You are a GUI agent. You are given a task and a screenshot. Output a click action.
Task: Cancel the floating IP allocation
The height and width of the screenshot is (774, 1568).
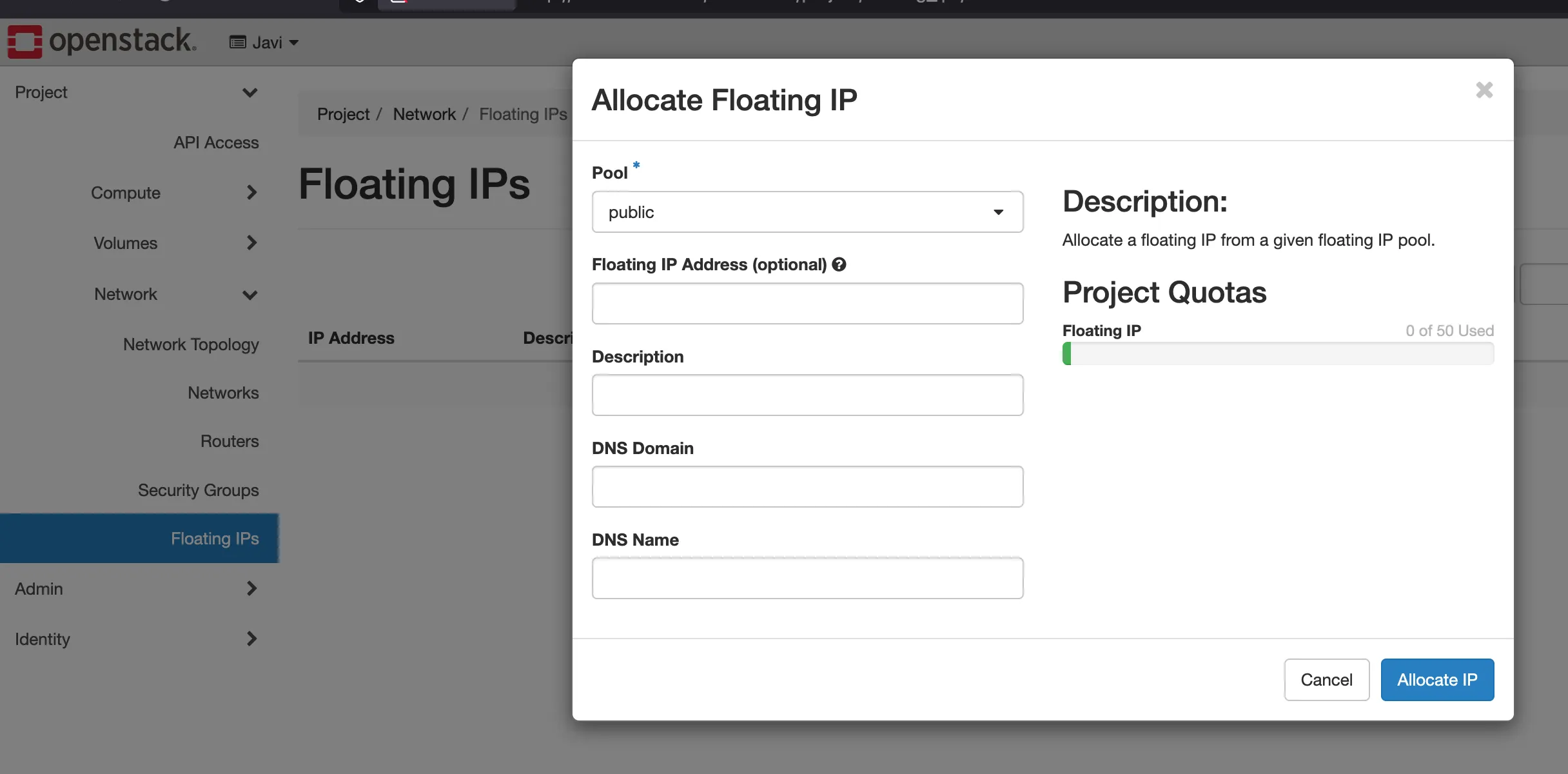[1326, 679]
